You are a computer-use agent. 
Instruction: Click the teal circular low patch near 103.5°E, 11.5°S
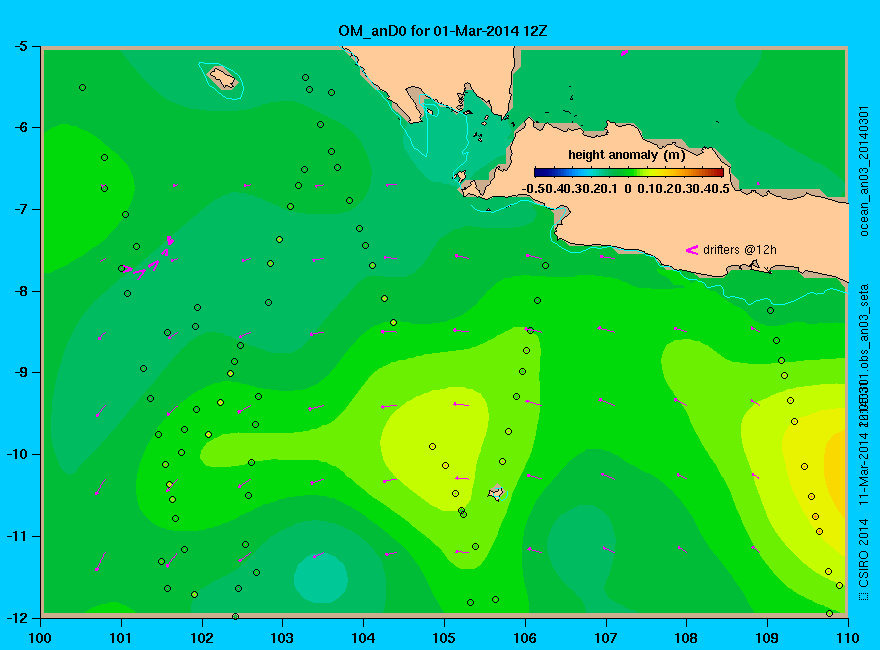(320, 577)
